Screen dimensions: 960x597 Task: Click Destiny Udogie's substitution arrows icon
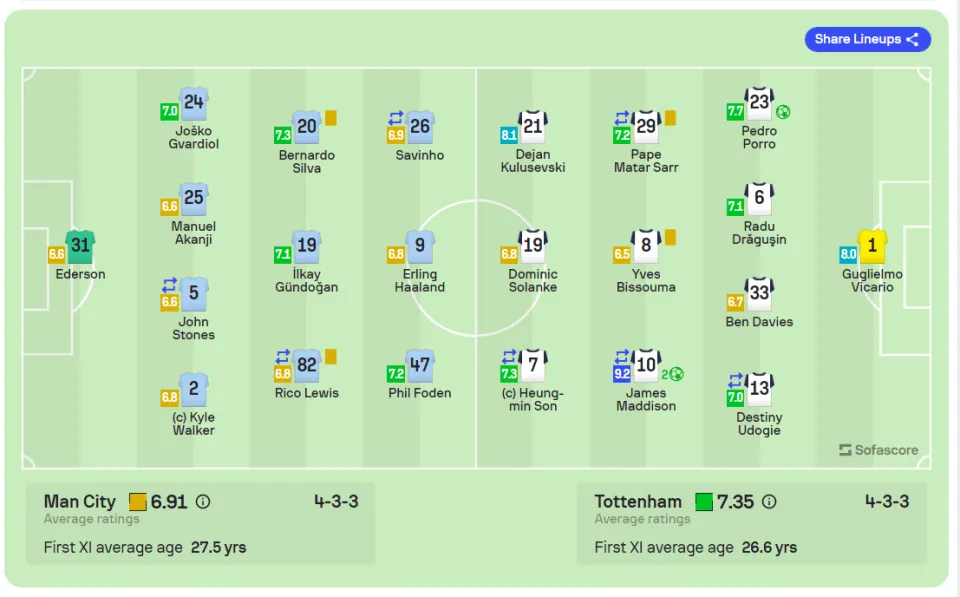coord(735,380)
